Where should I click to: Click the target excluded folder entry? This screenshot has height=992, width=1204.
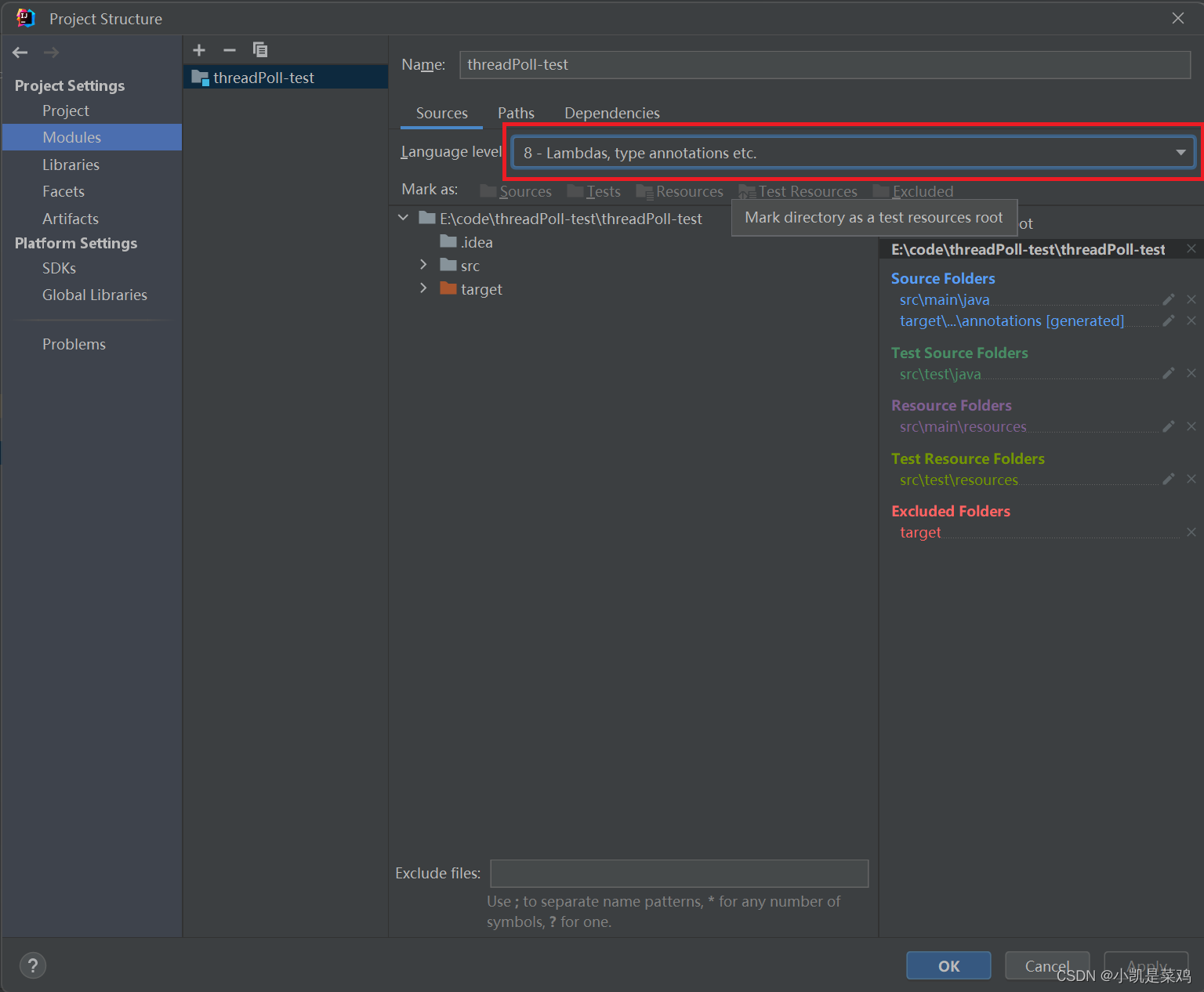coord(920,532)
